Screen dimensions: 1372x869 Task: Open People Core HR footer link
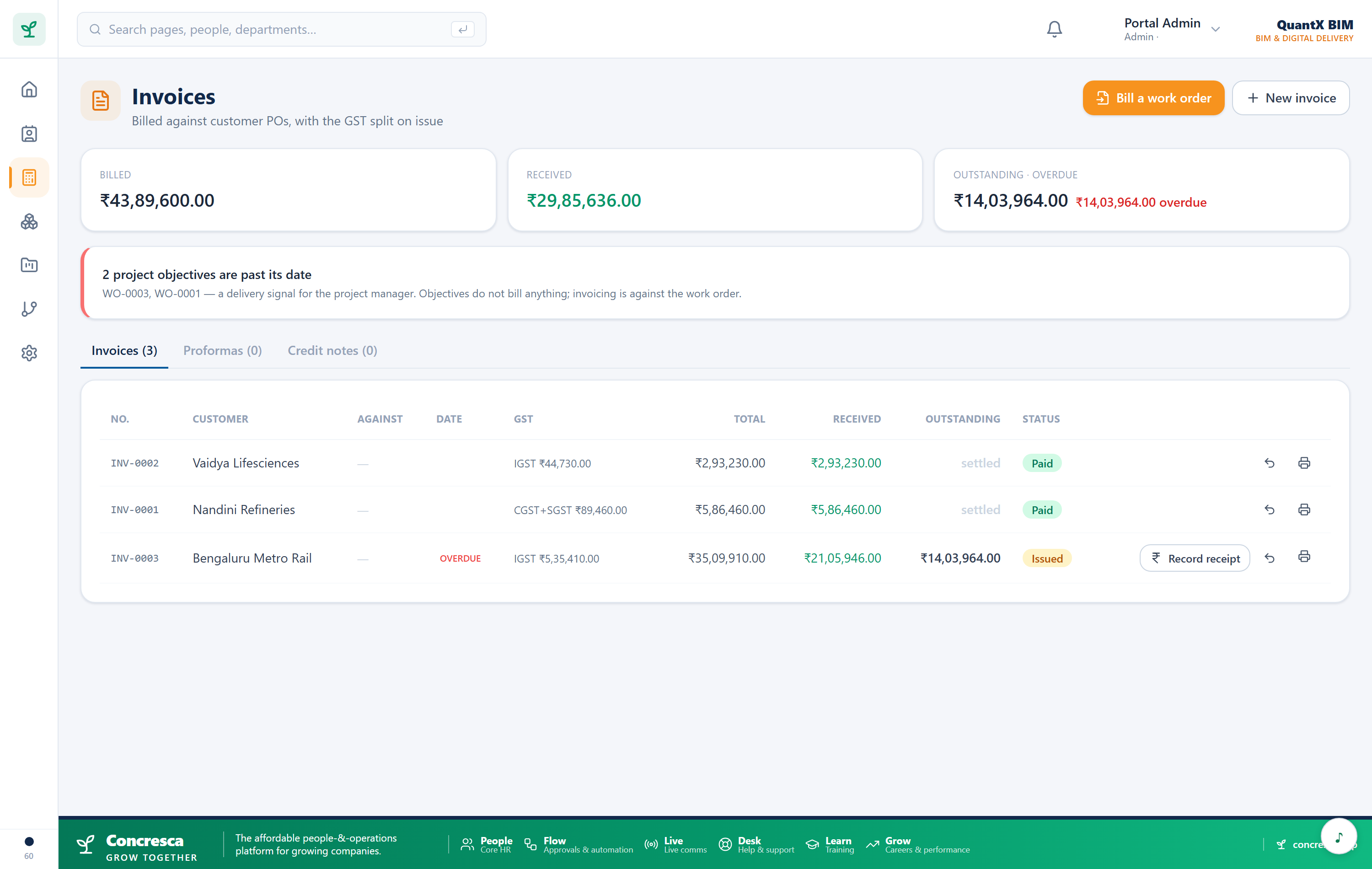click(x=487, y=844)
